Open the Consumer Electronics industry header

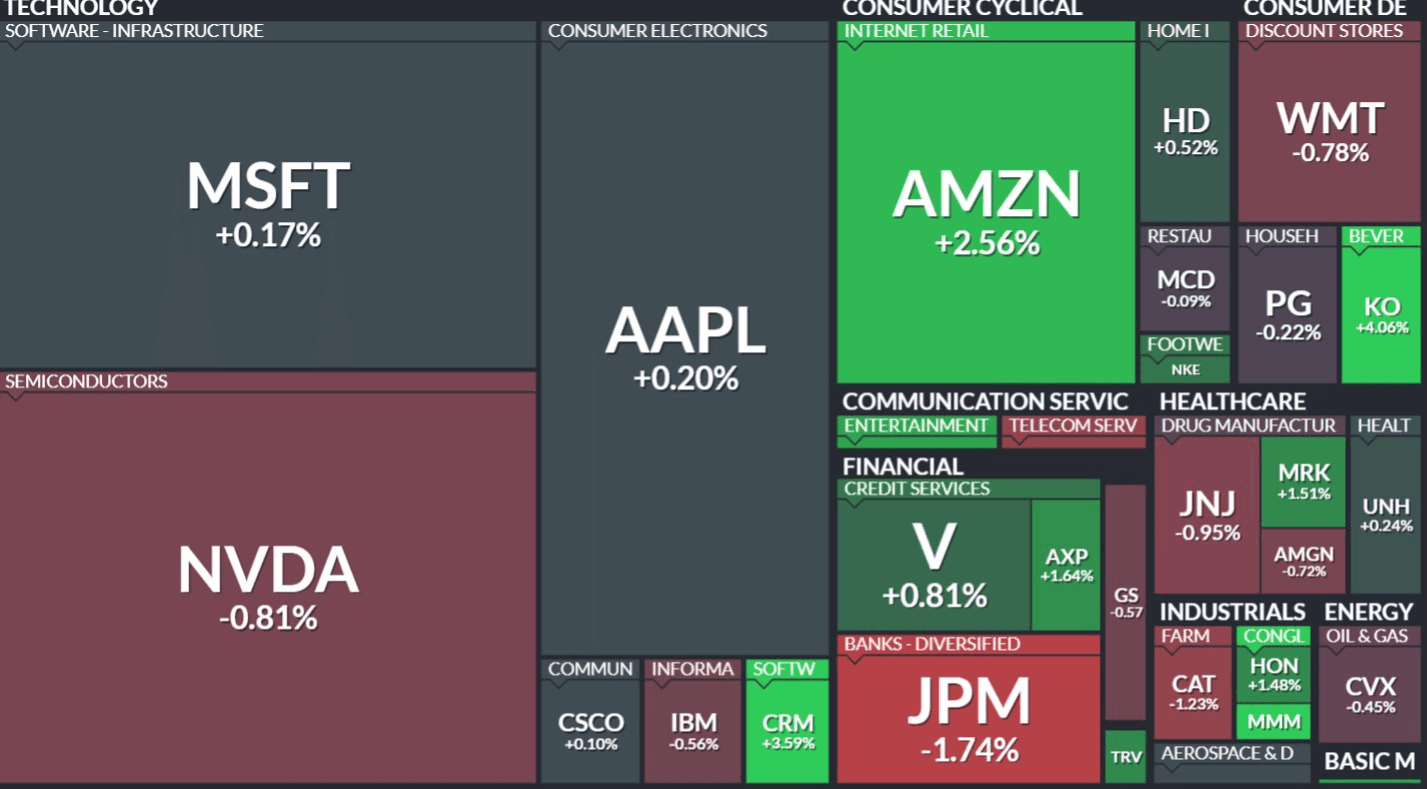(x=658, y=31)
